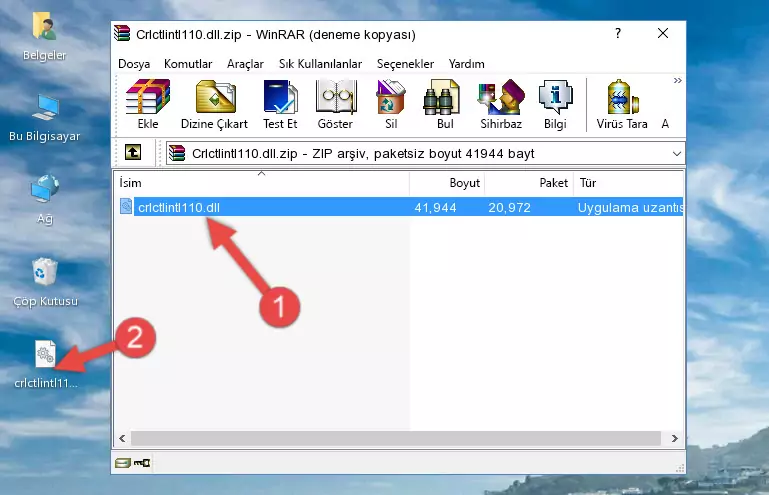Open the Araçlar menu
The image size is (769, 495).
[x=245, y=64]
